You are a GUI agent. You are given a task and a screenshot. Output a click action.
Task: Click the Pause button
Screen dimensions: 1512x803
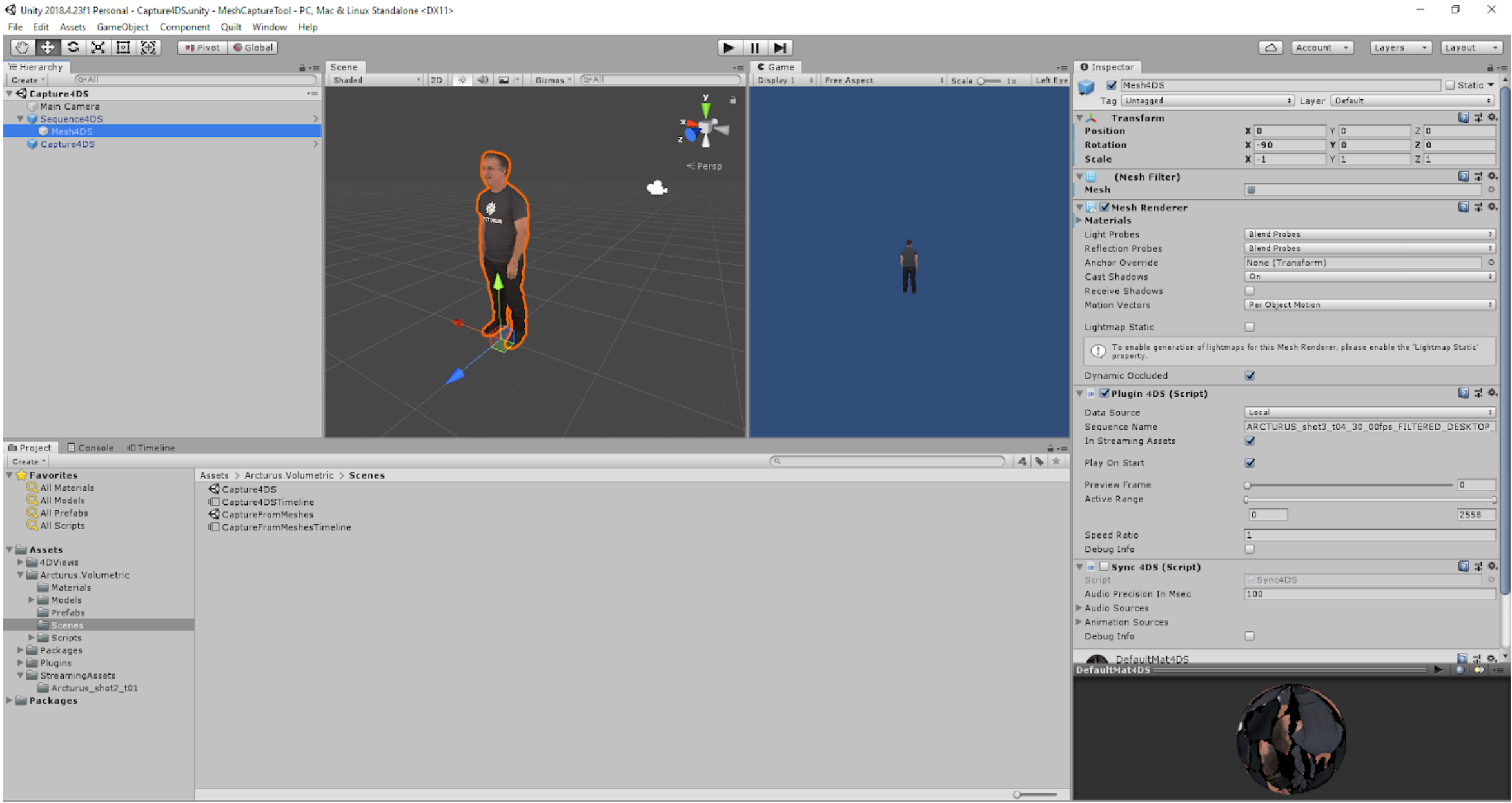pyautogui.click(x=754, y=48)
